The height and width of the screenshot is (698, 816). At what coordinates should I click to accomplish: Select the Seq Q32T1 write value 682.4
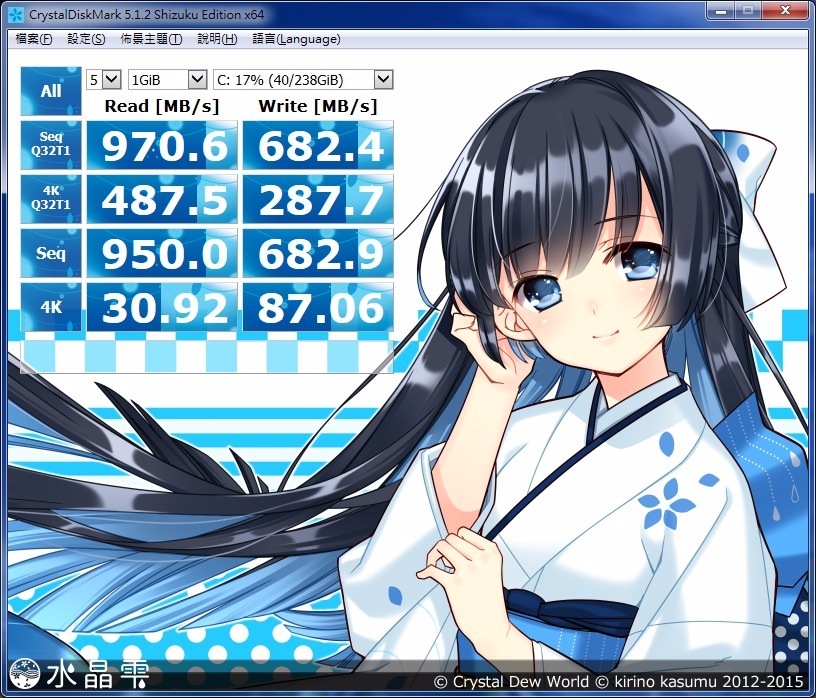[318, 145]
